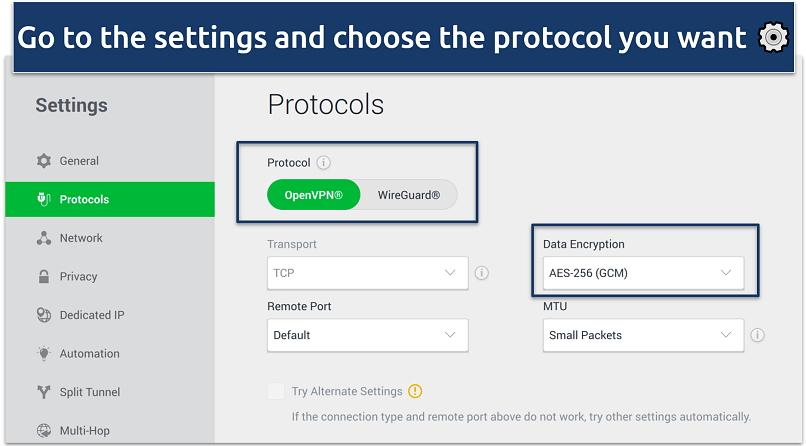Enable the Try Alternate Settings checkbox
This screenshot has width=806, height=446.
pos(275,391)
